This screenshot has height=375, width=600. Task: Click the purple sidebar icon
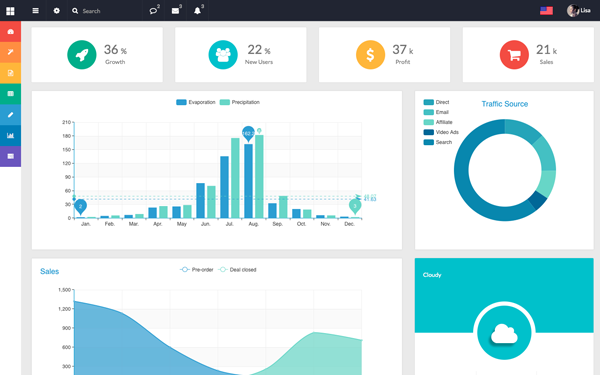pyautogui.click(x=10, y=156)
